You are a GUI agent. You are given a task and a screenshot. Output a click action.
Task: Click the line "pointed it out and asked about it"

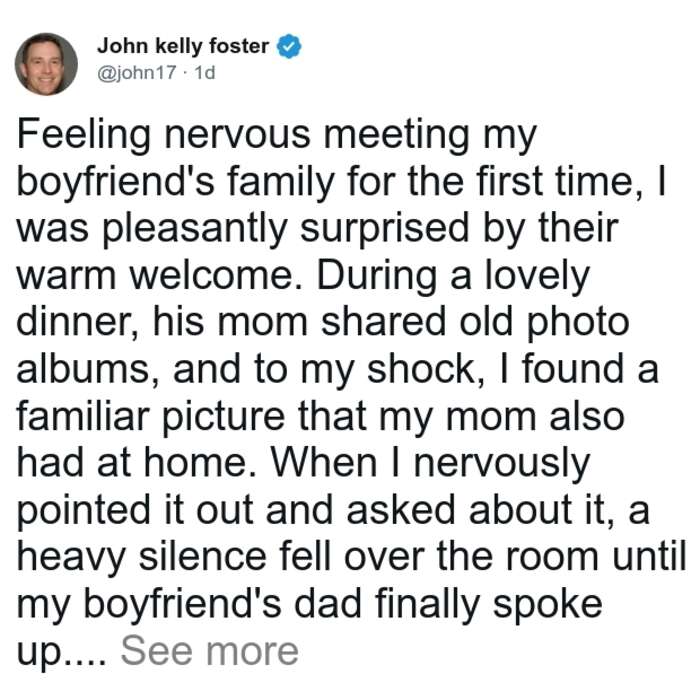coord(333,512)
